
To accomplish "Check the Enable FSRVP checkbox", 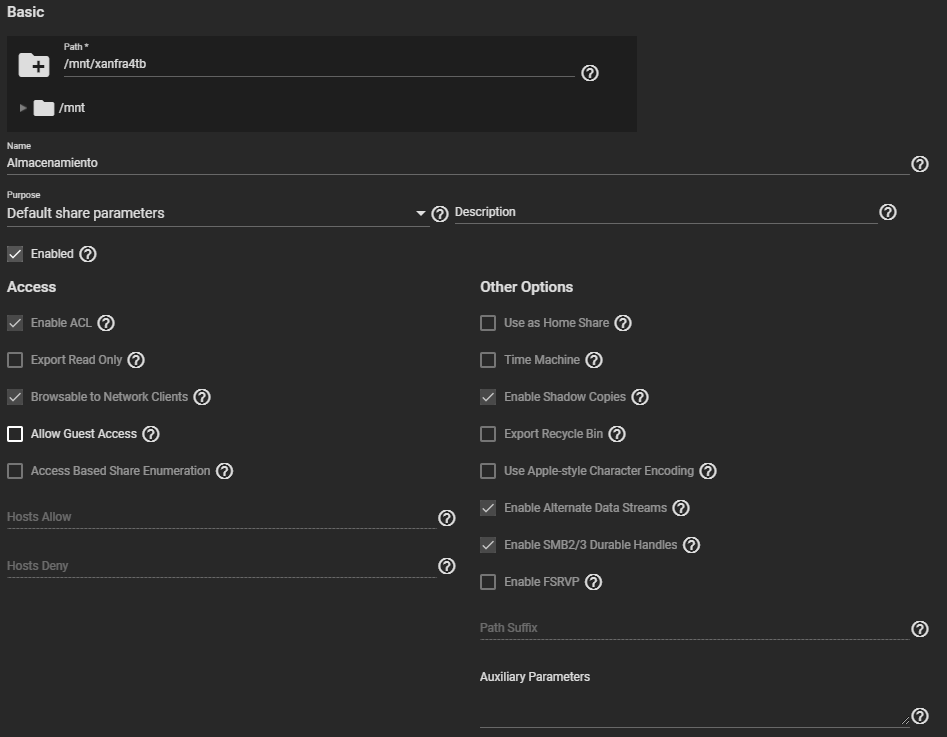I will coord(488,582).
